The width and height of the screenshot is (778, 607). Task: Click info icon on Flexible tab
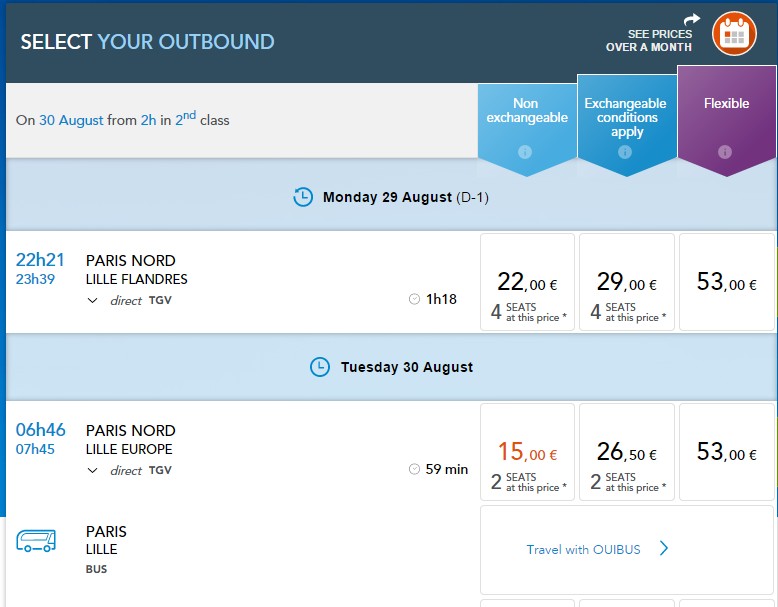click(x=725, y=152)
